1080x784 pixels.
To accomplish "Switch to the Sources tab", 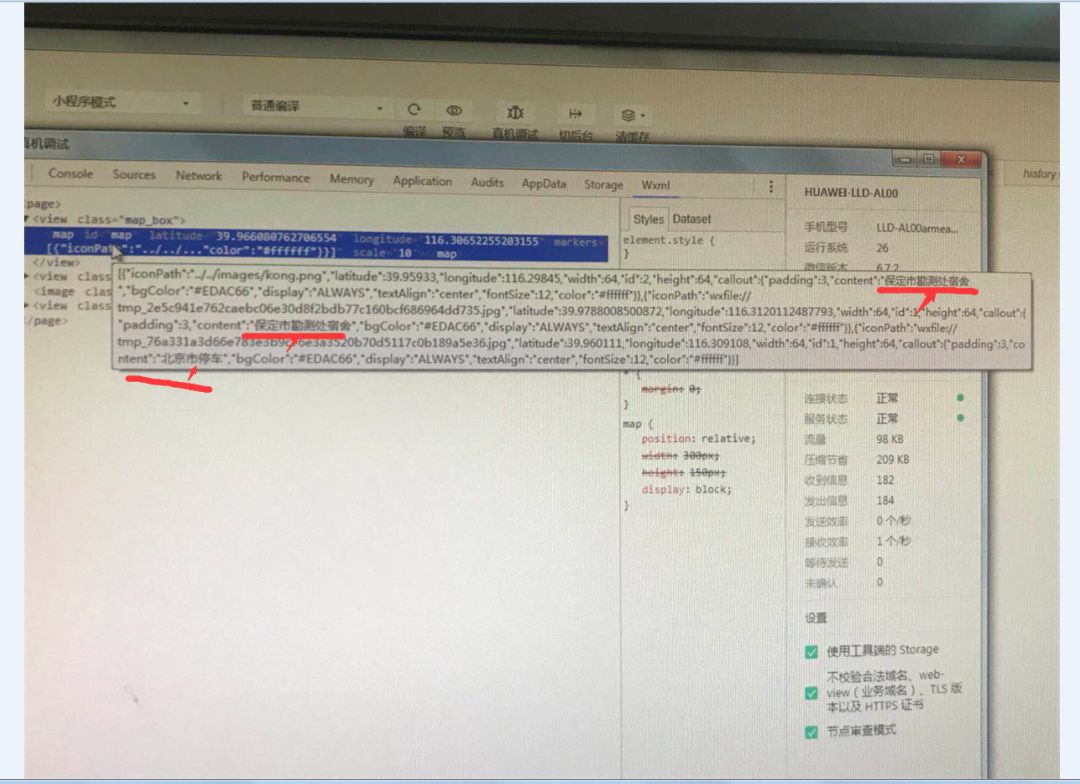I will coord(134,174).
